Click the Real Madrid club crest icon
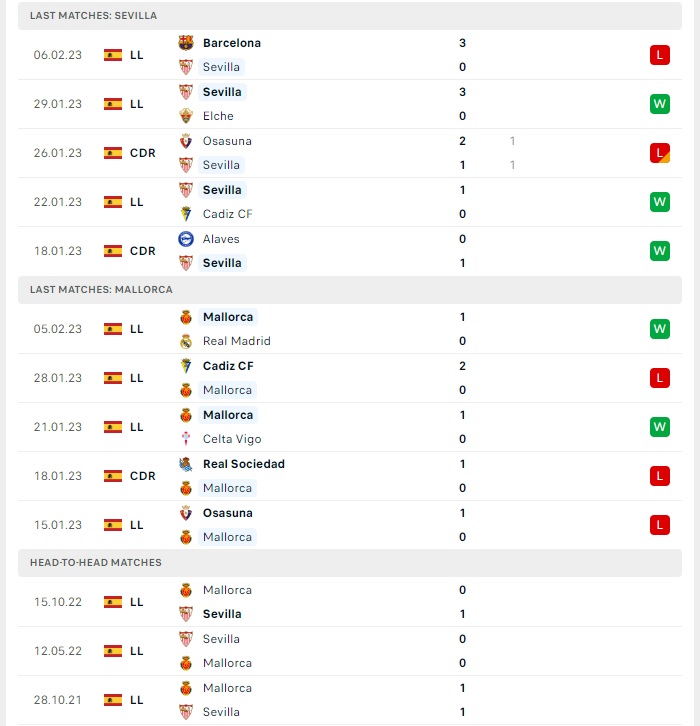This screenshot has height=726, width=700. click(x=186, y=341)
